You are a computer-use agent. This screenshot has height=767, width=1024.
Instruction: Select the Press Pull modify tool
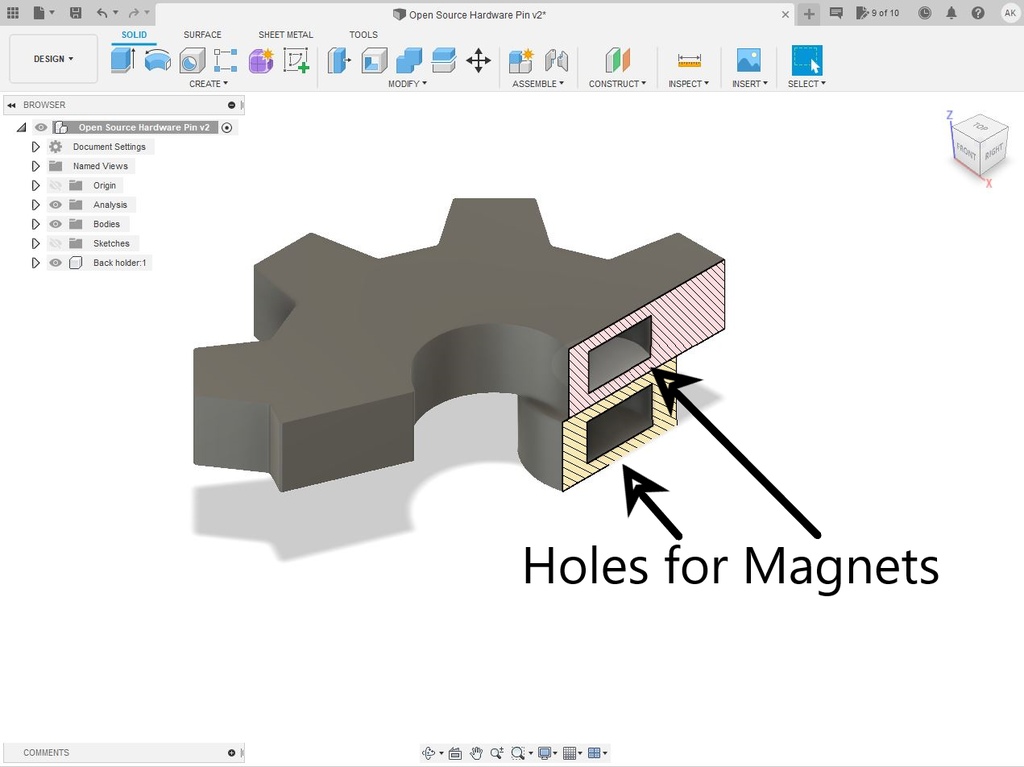pos(339,60)
